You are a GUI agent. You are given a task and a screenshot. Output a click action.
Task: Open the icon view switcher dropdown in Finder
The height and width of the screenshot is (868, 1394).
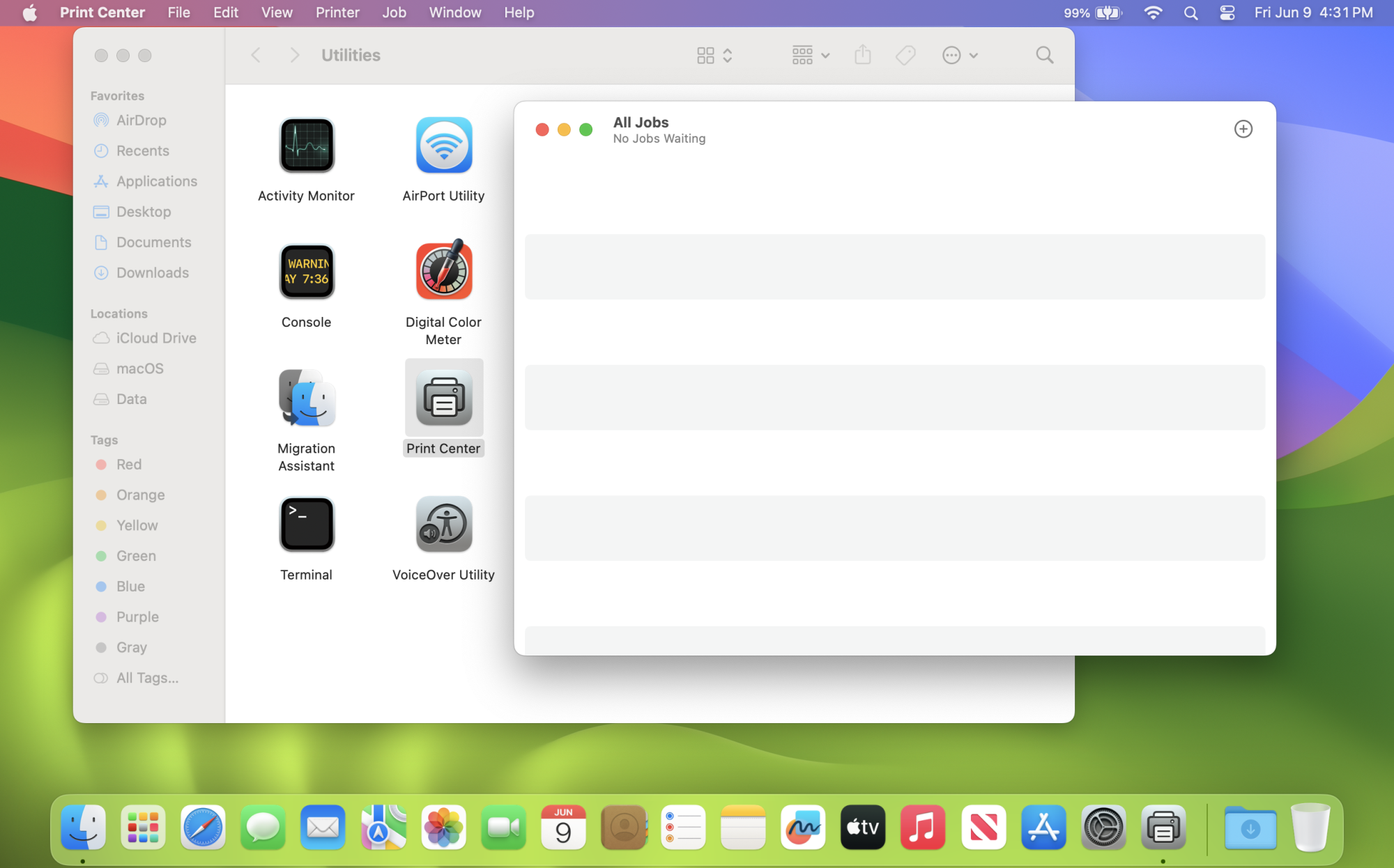click(714, 55)
